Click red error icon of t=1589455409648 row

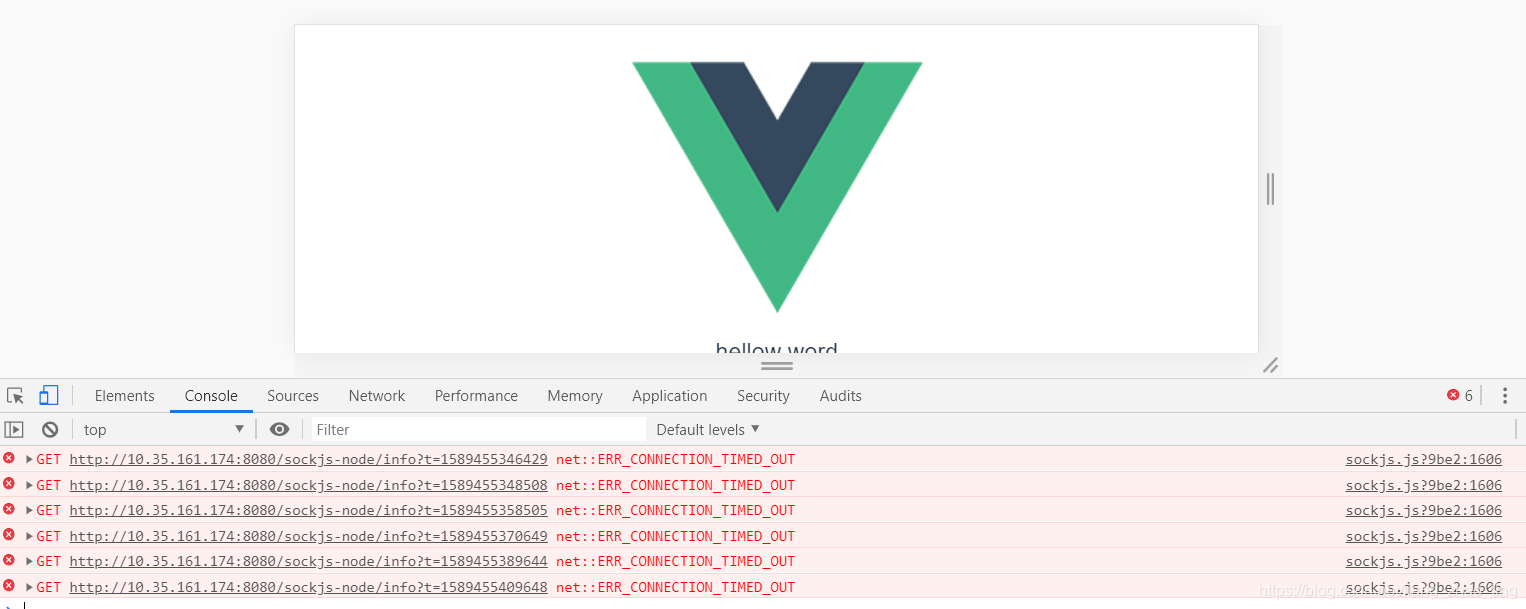point(9,585)
